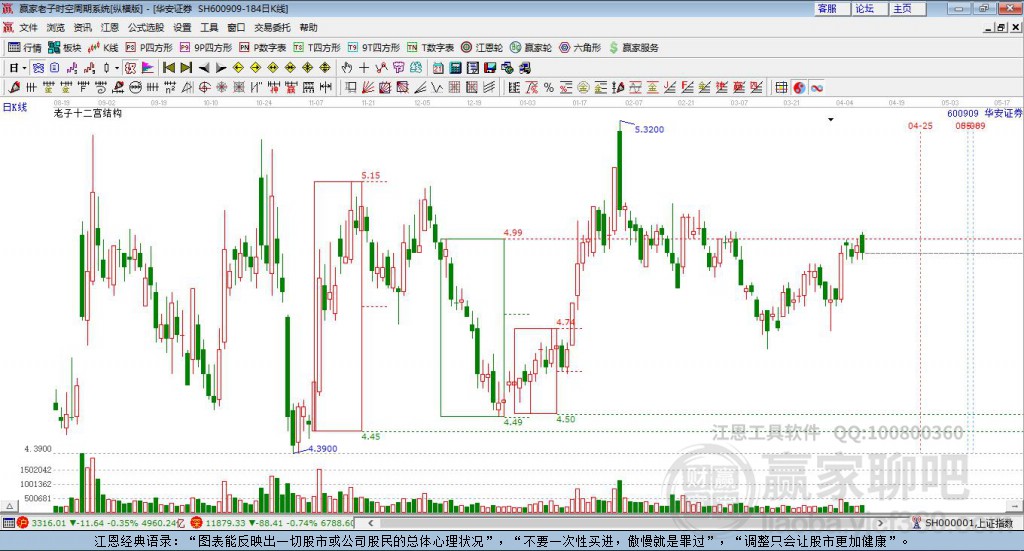Open the 江恩轮 Gann wheel

[482, 48]
